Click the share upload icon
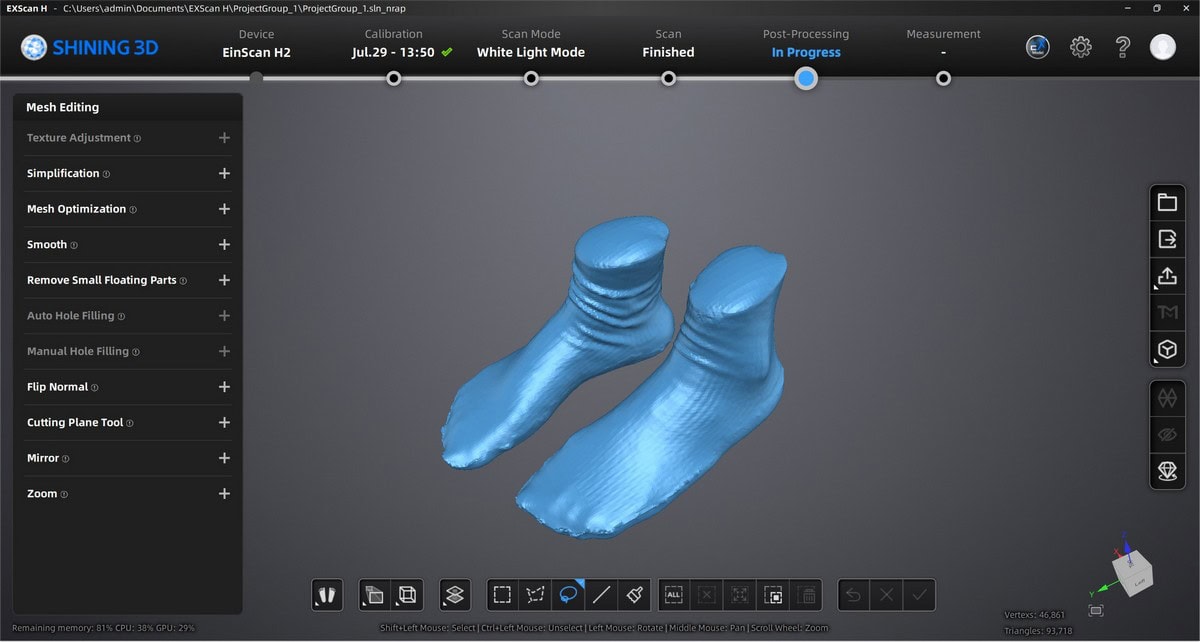This screenshot has width=1200, height=642. pos(1167,276)
